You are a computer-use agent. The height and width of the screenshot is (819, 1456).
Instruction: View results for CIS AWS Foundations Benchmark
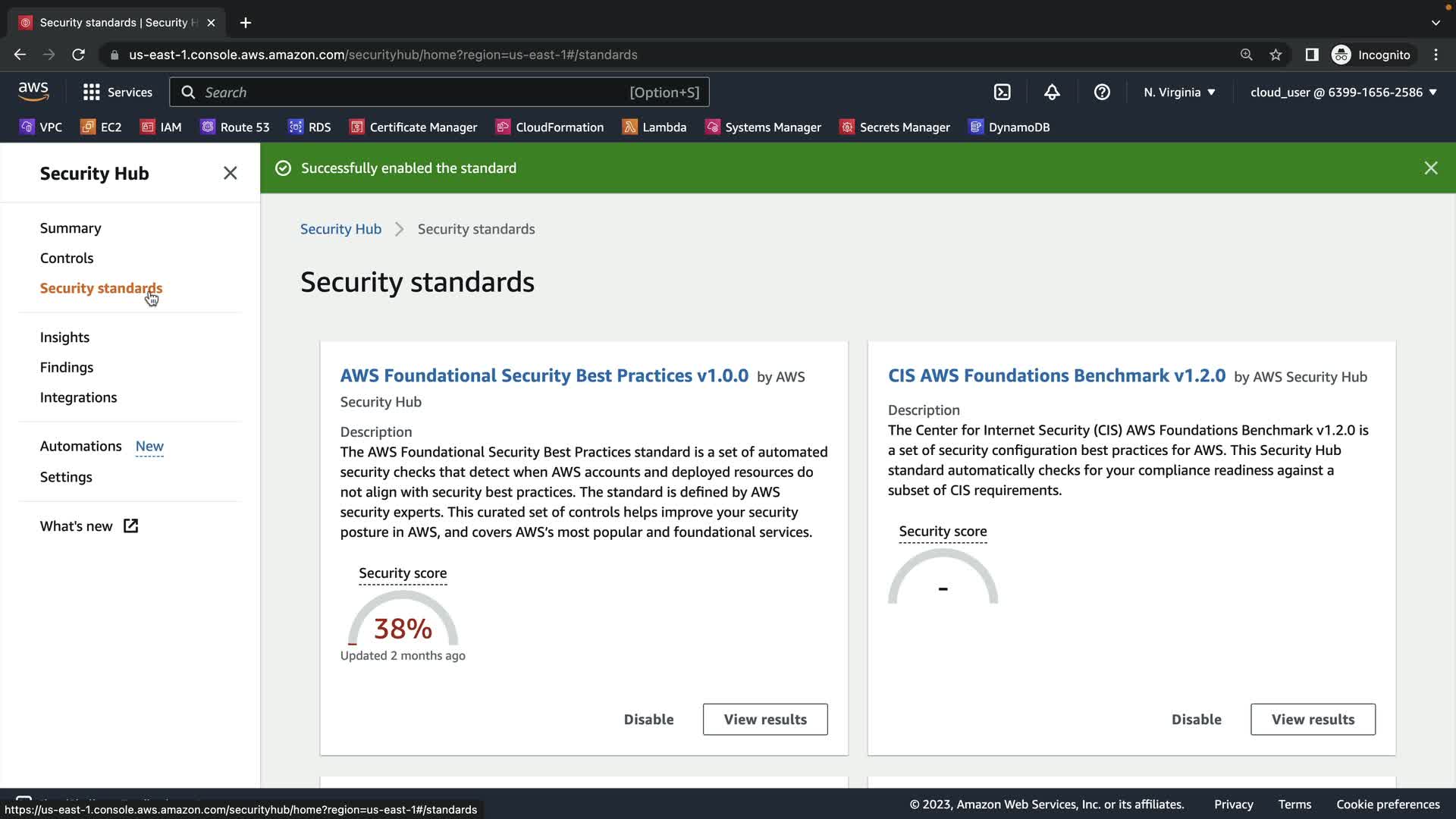[x=1312, y=720]
